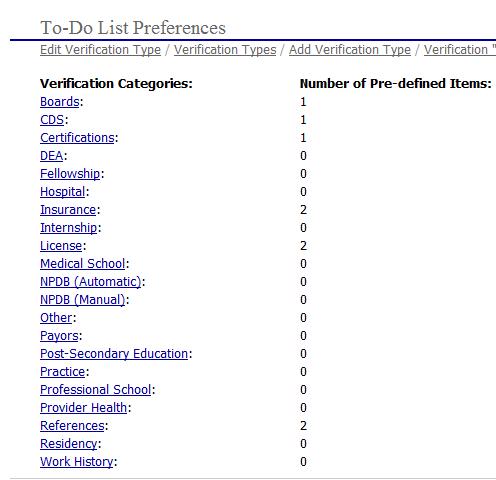Image resolution: width=496 pixels, height=480 pixels.
Task: Open the References category
Action: click(x=72, y=426)
